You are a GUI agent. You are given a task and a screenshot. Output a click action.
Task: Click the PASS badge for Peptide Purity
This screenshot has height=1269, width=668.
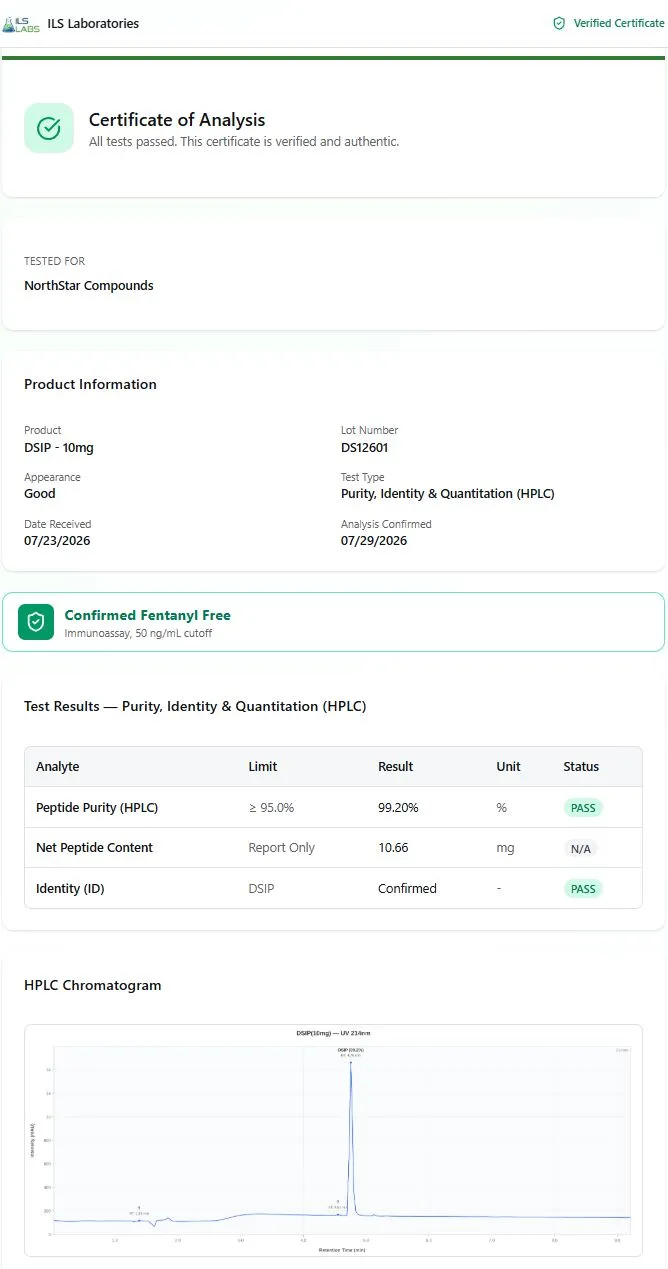click(x=583, y=808)
